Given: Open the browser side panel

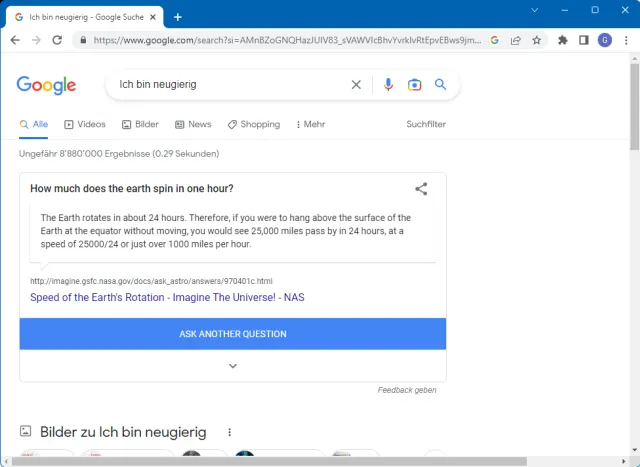Looking at the screenshot, I should (x=584, y=40).
